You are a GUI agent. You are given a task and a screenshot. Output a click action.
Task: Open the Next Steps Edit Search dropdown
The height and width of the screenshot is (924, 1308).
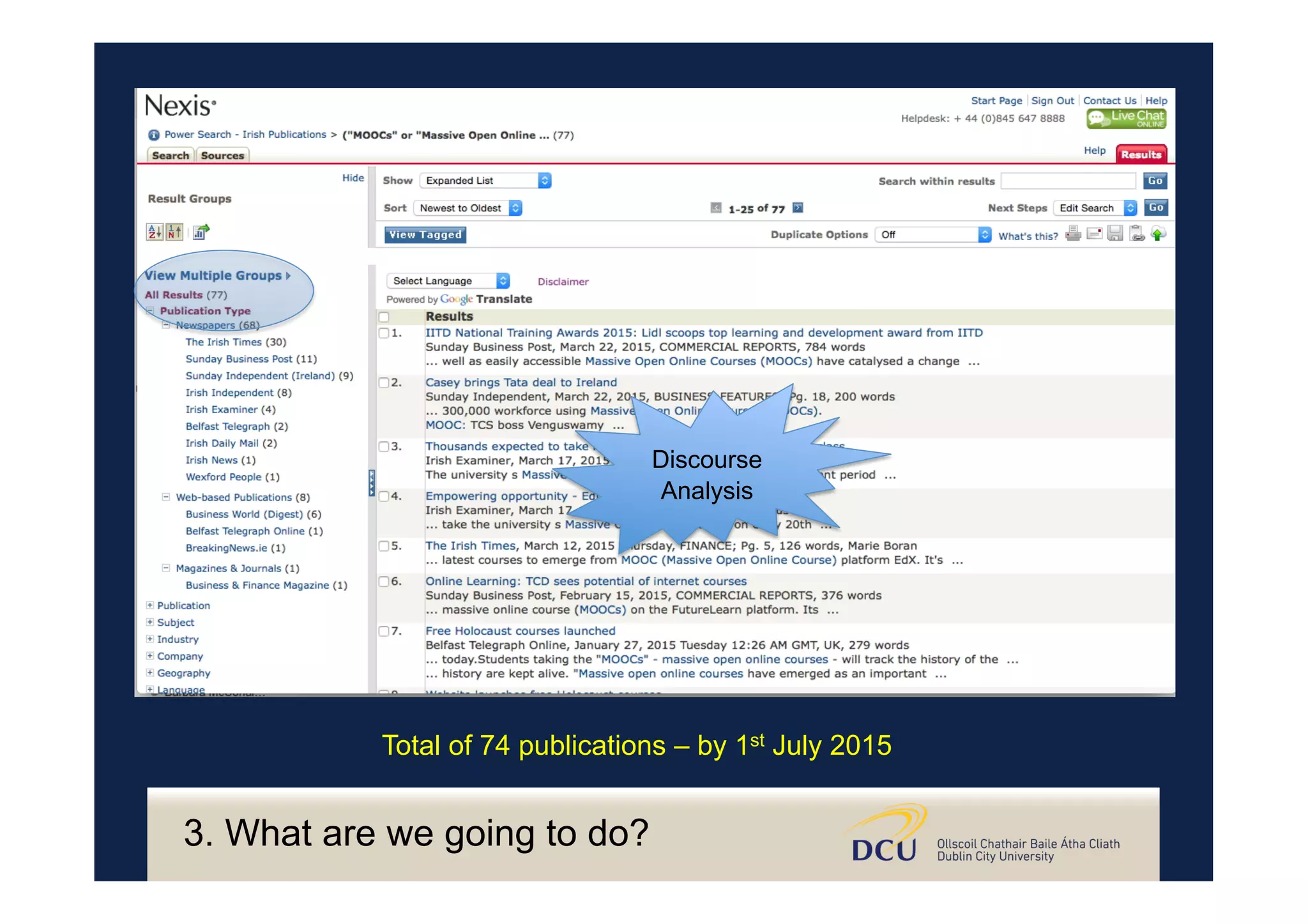tap(1095, 208)
